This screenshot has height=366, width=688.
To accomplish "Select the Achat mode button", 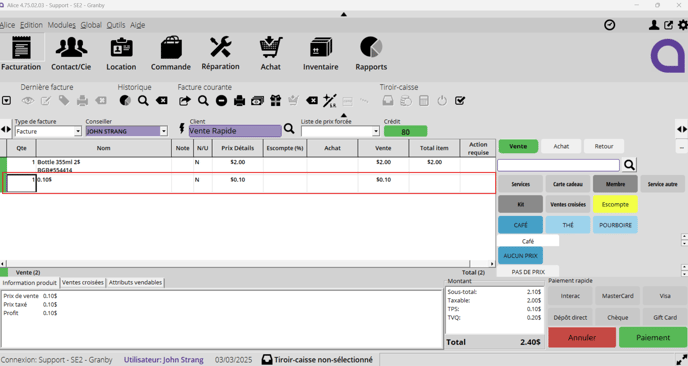I will tap(561, 146).
